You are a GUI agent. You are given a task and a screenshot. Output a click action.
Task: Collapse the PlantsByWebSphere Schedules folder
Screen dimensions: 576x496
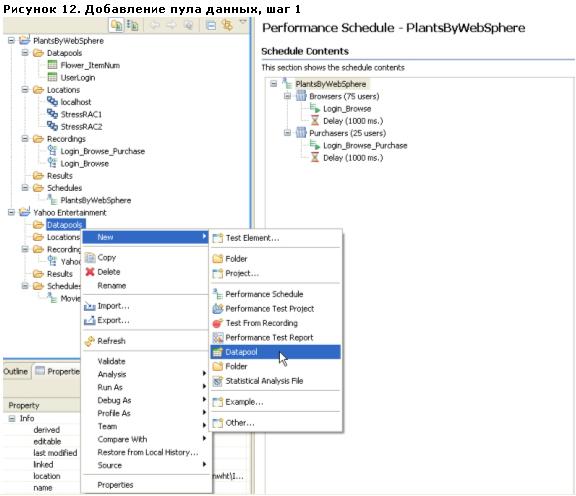(25, 187)
